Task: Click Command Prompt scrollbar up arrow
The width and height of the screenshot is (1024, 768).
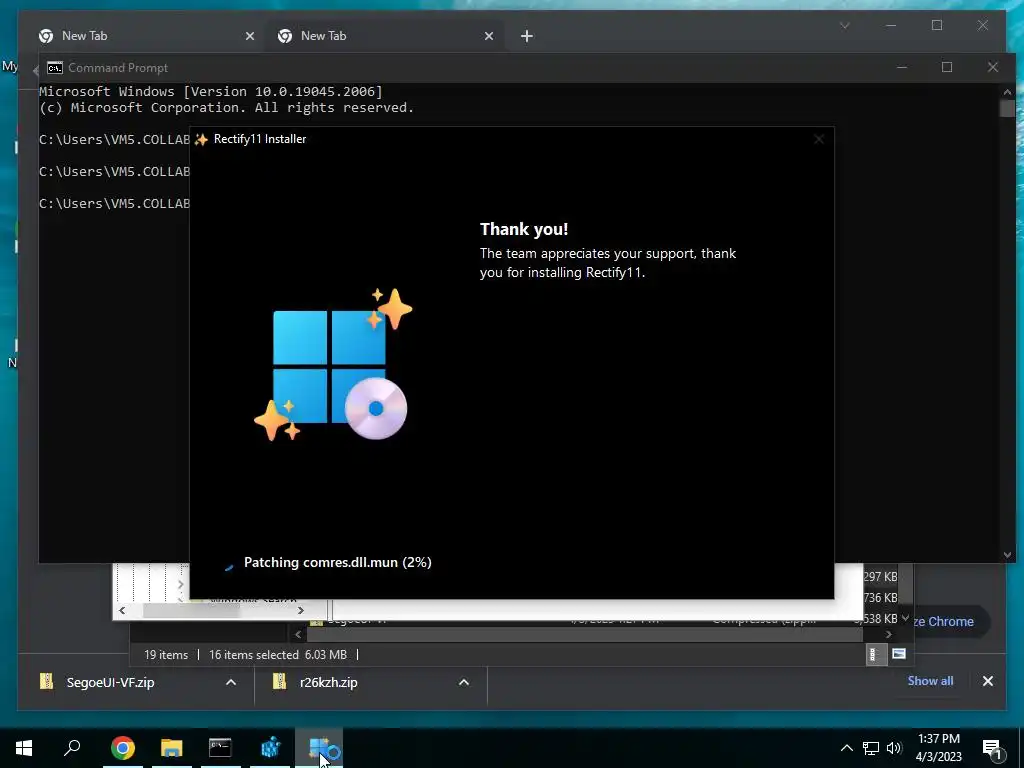Action: 1007,92
